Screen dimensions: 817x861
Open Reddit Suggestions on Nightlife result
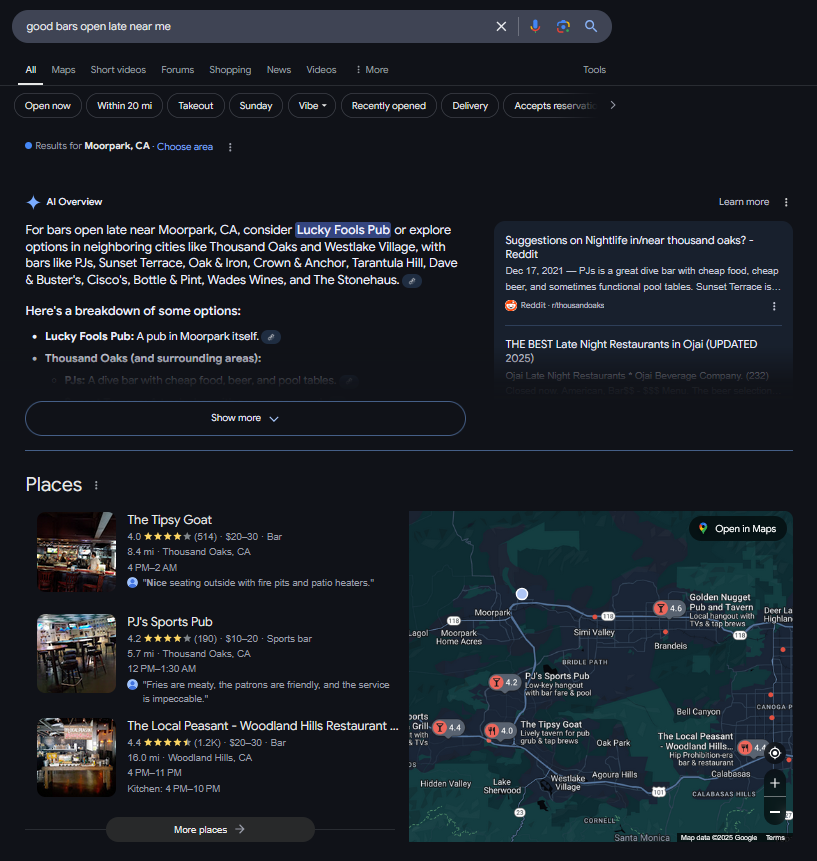[x=629, y=247]
